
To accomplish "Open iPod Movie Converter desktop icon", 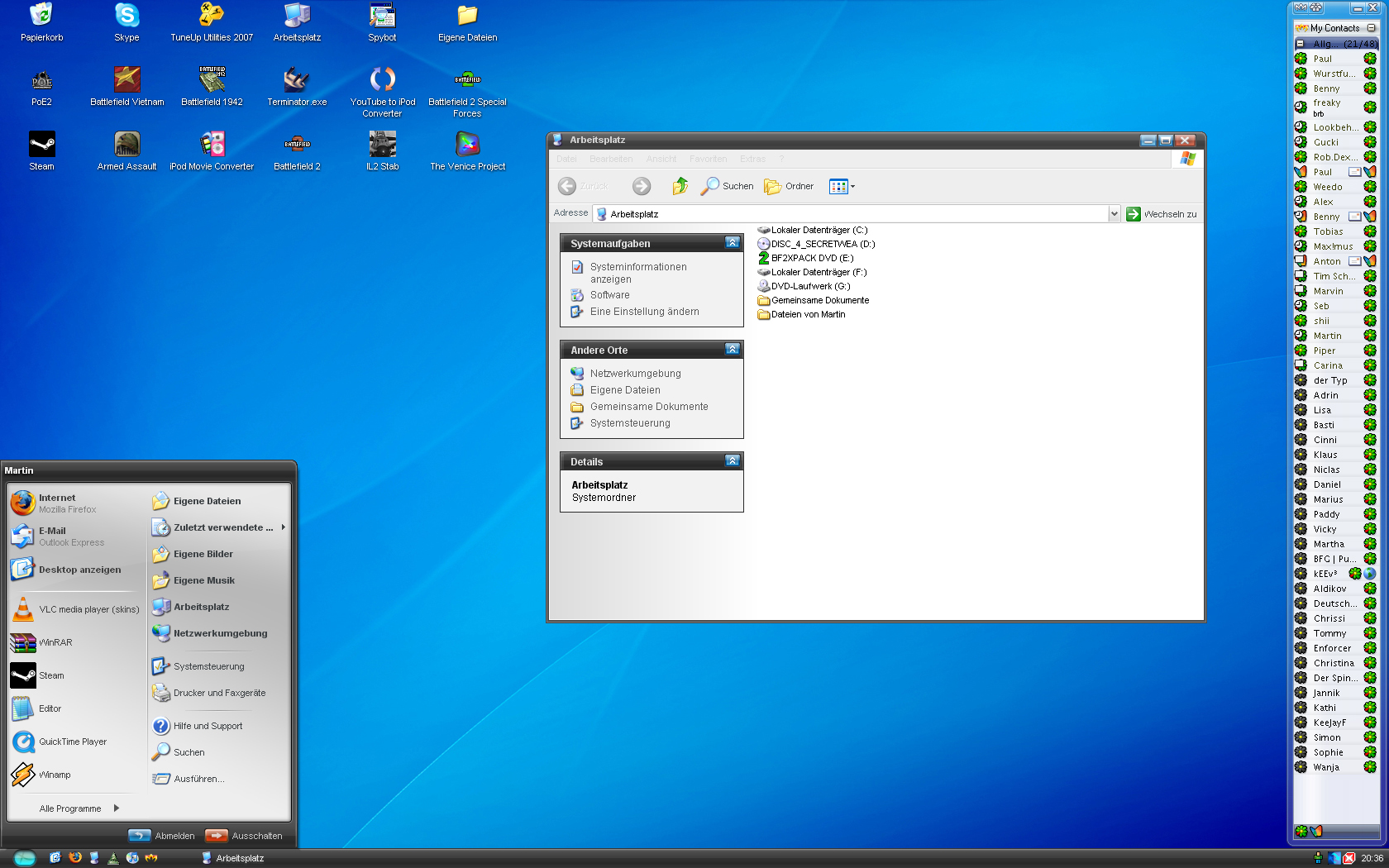I will click(x=212, y=151).
